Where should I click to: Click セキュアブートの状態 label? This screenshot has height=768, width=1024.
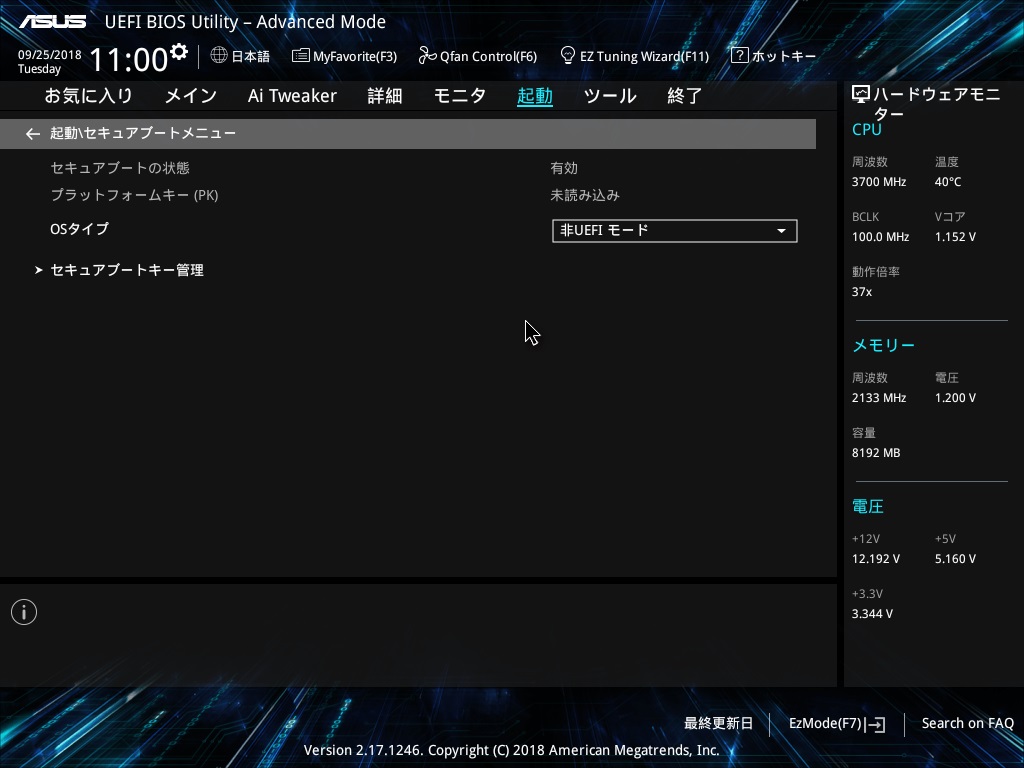[120, 168]
